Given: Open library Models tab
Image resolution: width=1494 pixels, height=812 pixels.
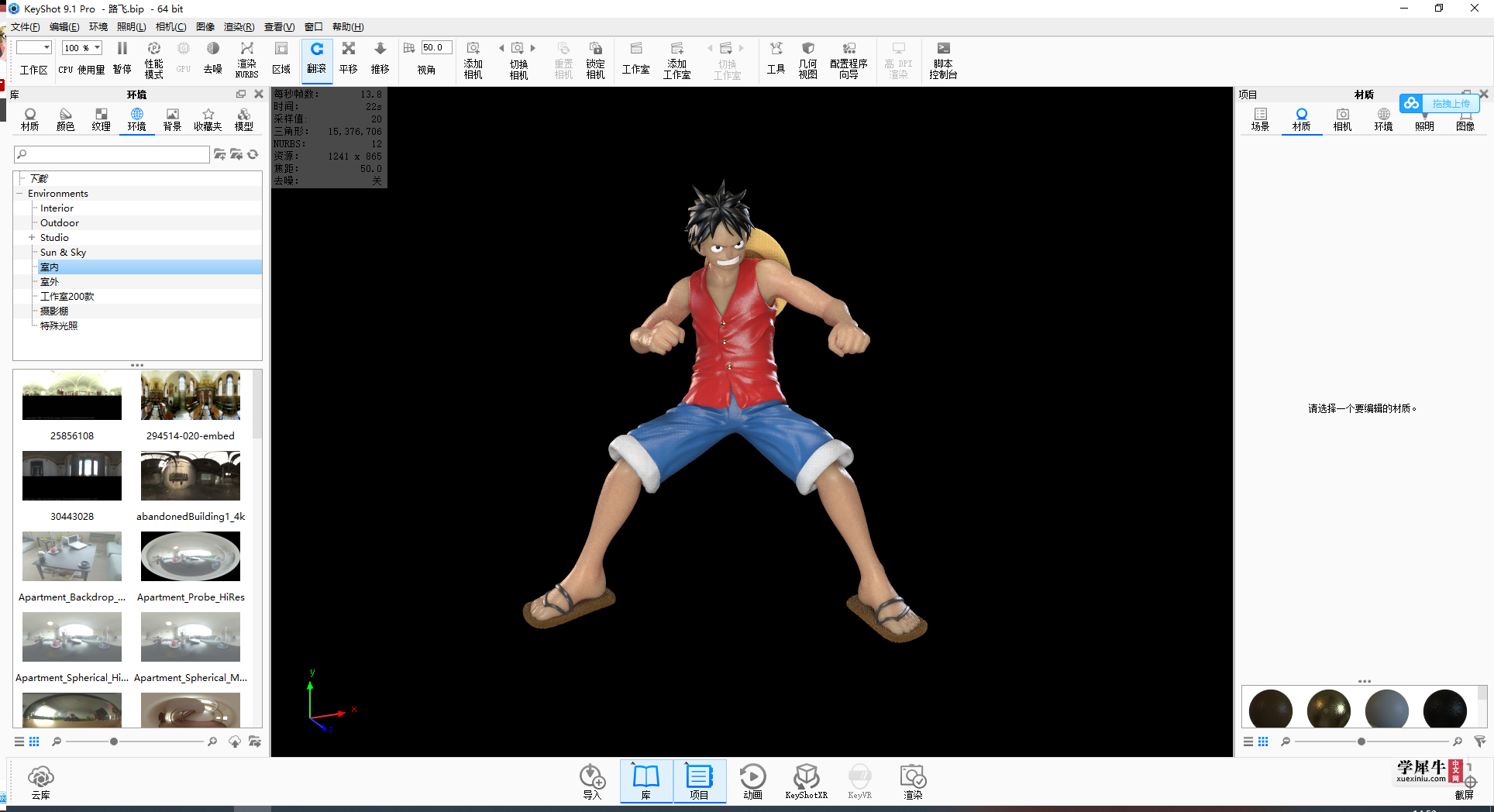Looking at the screenshot, I should [x=244, y=120].
